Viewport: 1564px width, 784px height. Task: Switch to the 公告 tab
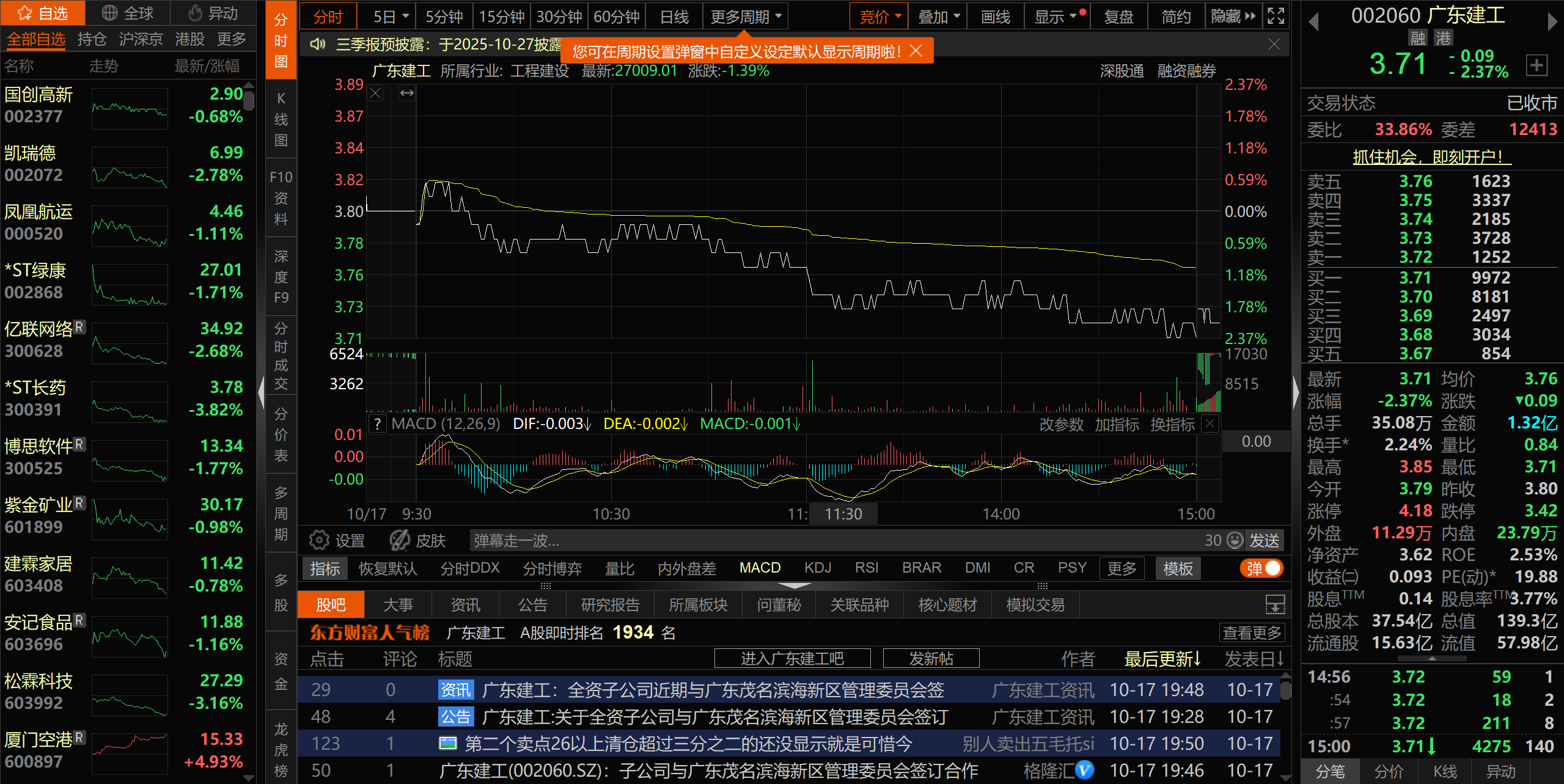click(x=532, y=605)
